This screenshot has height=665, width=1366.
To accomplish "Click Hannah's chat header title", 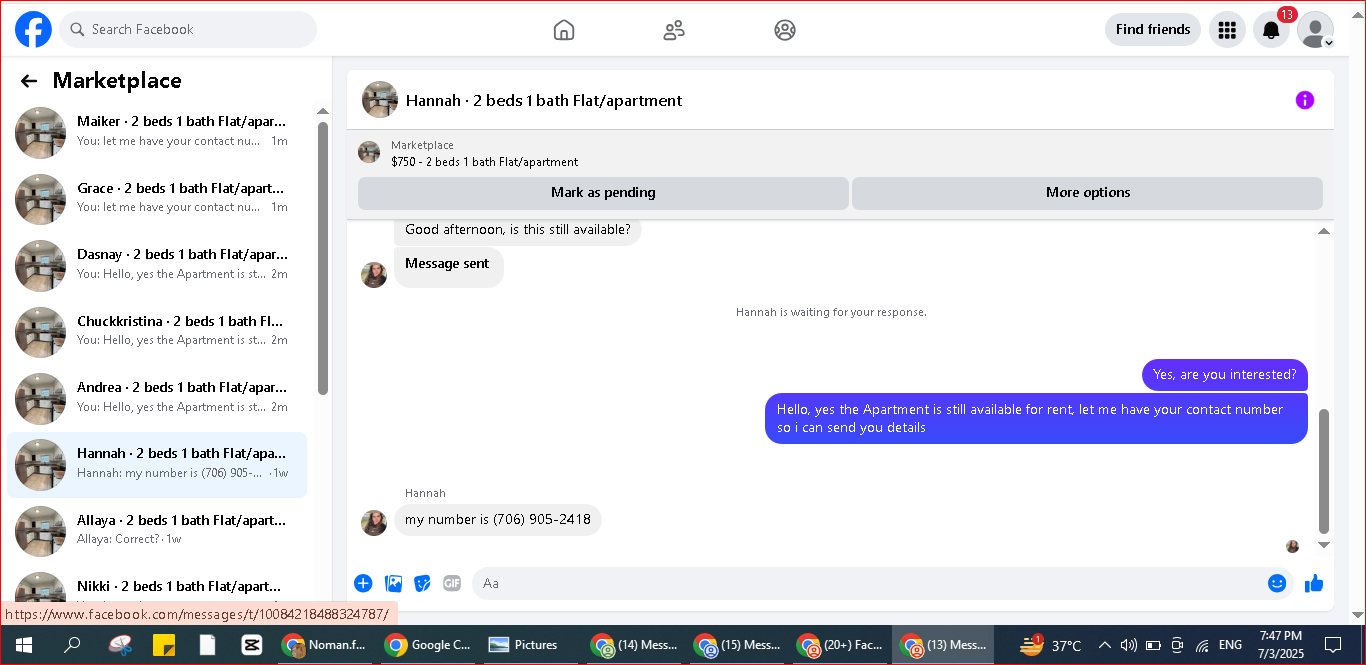I will tap(544, 100).
